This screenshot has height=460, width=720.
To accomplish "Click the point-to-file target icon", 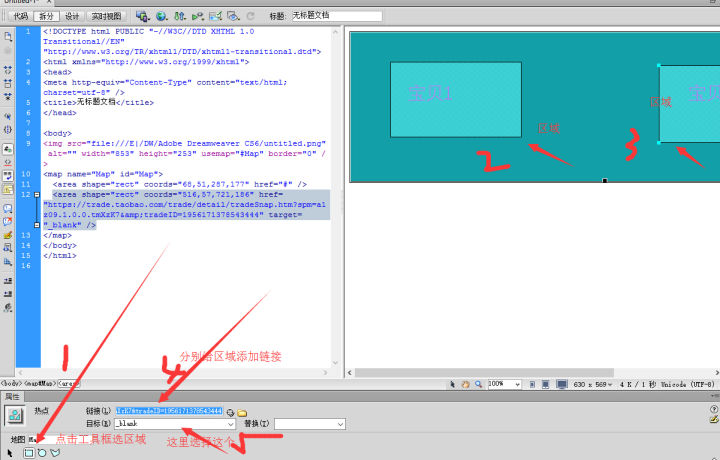I will click(230, 411).
